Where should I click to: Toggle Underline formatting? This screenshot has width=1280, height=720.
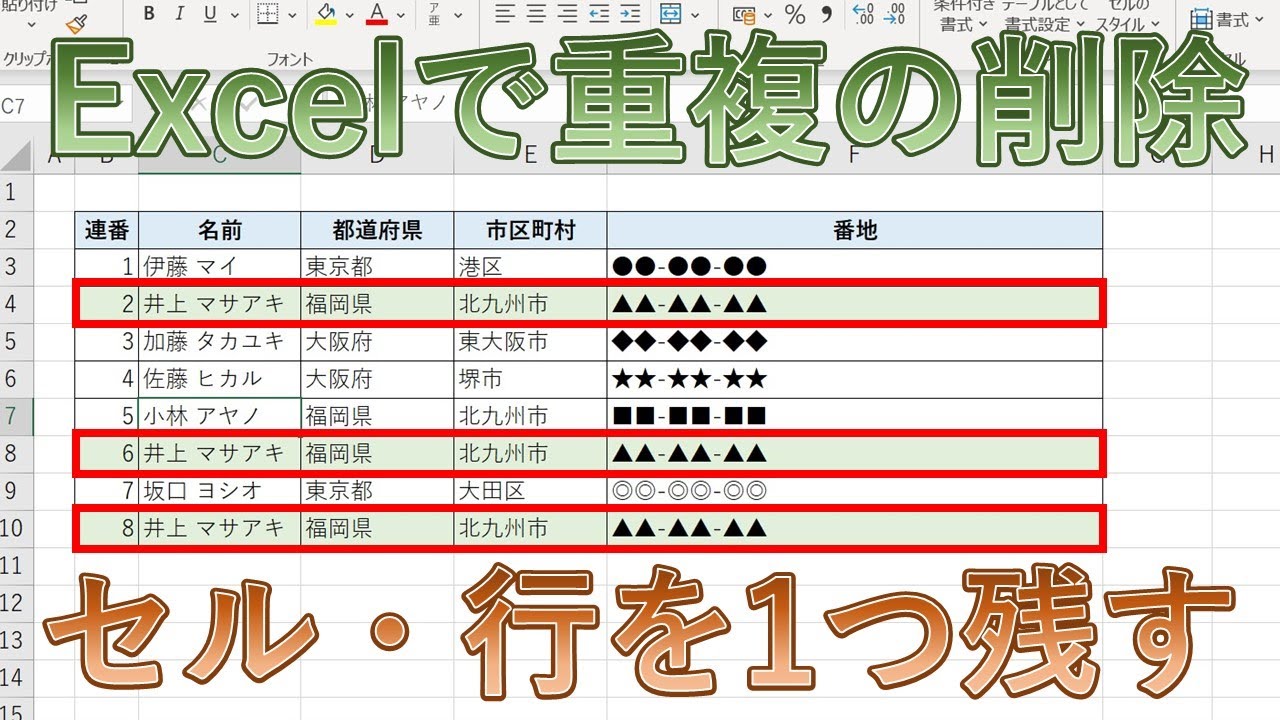(210, 14)
